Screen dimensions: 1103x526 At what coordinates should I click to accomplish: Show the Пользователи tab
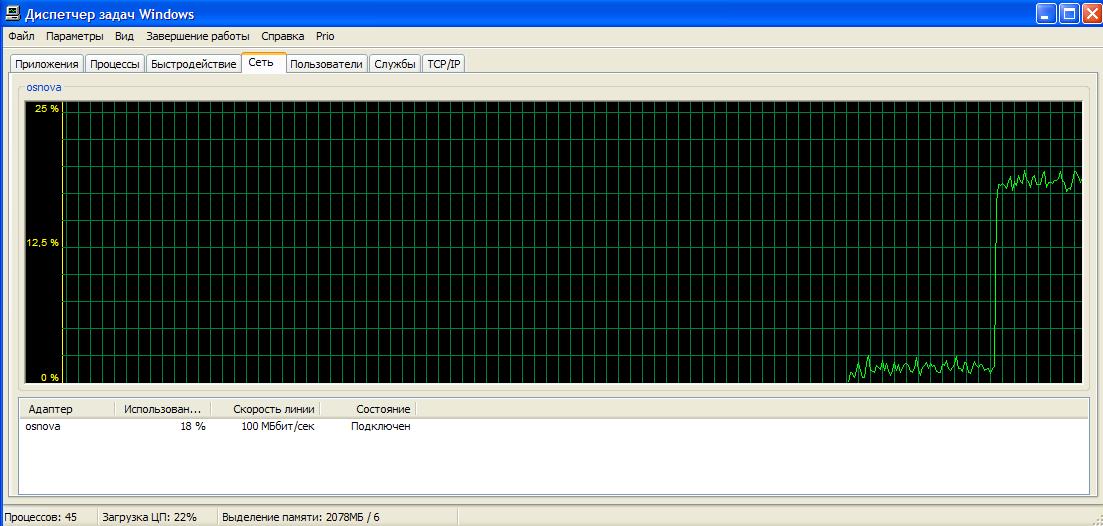(x=326, y=64)
